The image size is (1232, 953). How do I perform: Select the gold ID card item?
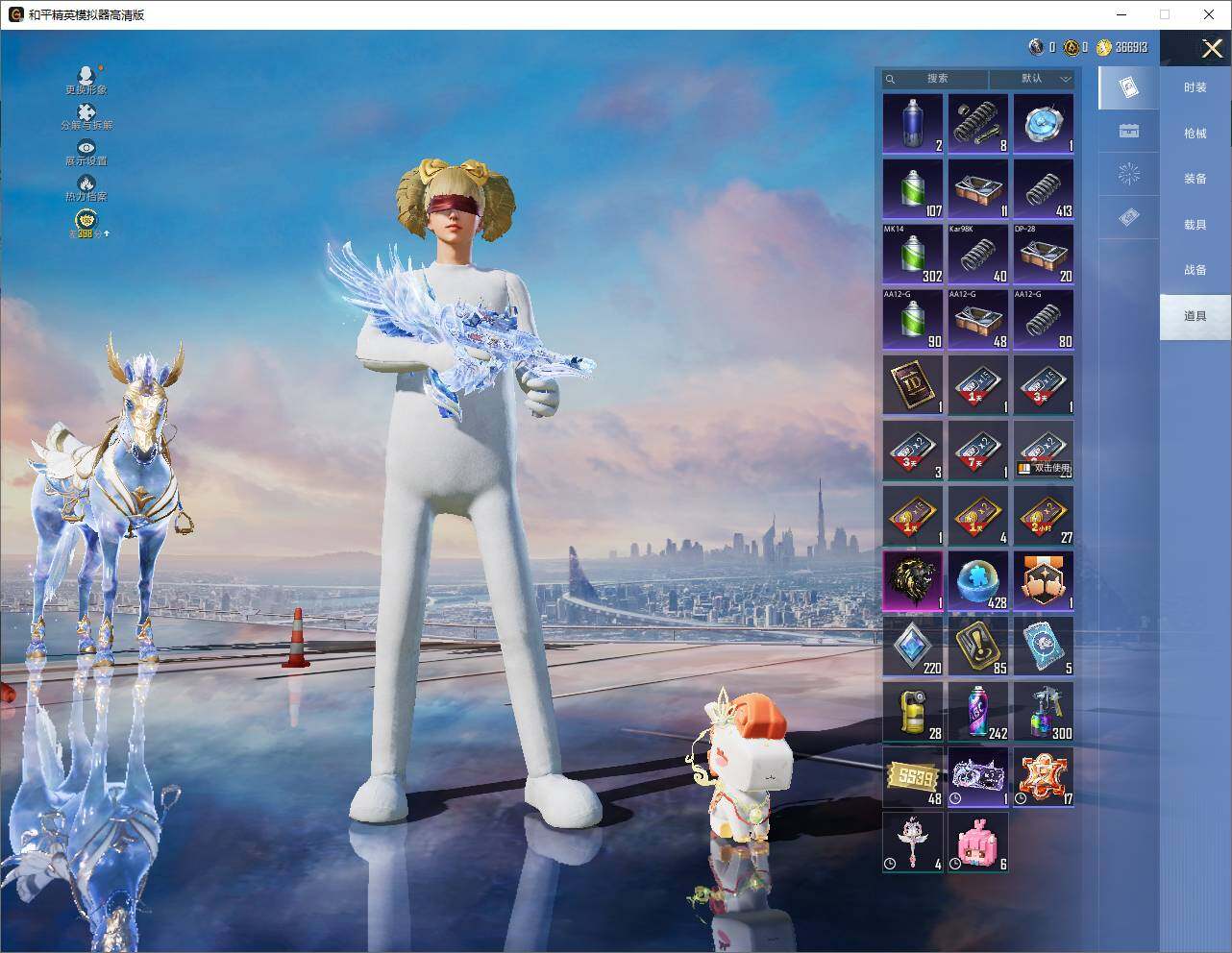pyautogui.click(x=913, y=384)
